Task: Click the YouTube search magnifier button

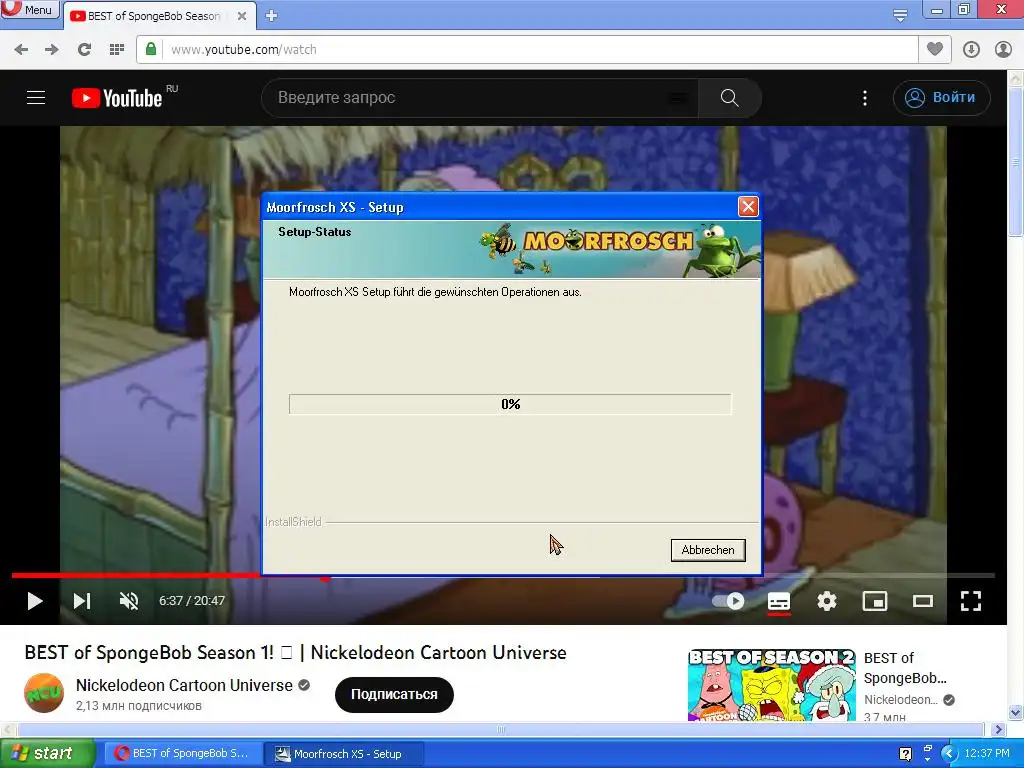Action: point(729,98)
